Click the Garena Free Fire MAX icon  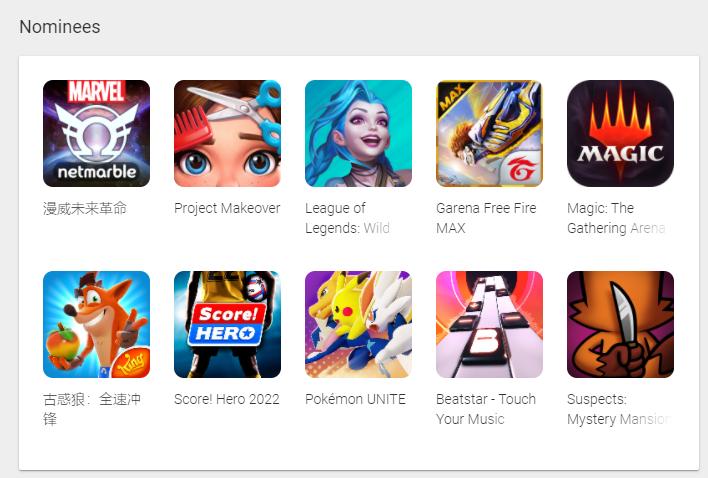[489, 133]
